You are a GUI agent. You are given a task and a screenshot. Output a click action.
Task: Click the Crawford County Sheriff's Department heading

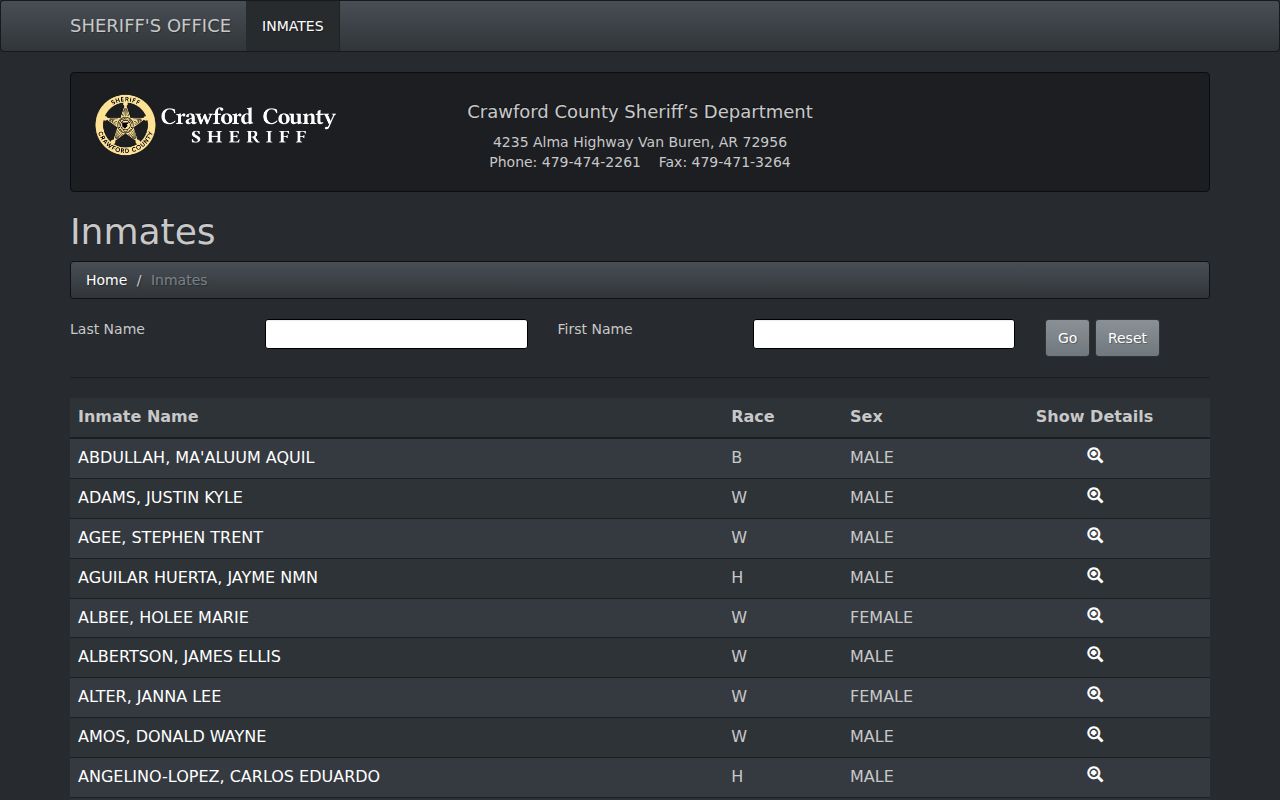pyautogui.click(x=640, y=112)
